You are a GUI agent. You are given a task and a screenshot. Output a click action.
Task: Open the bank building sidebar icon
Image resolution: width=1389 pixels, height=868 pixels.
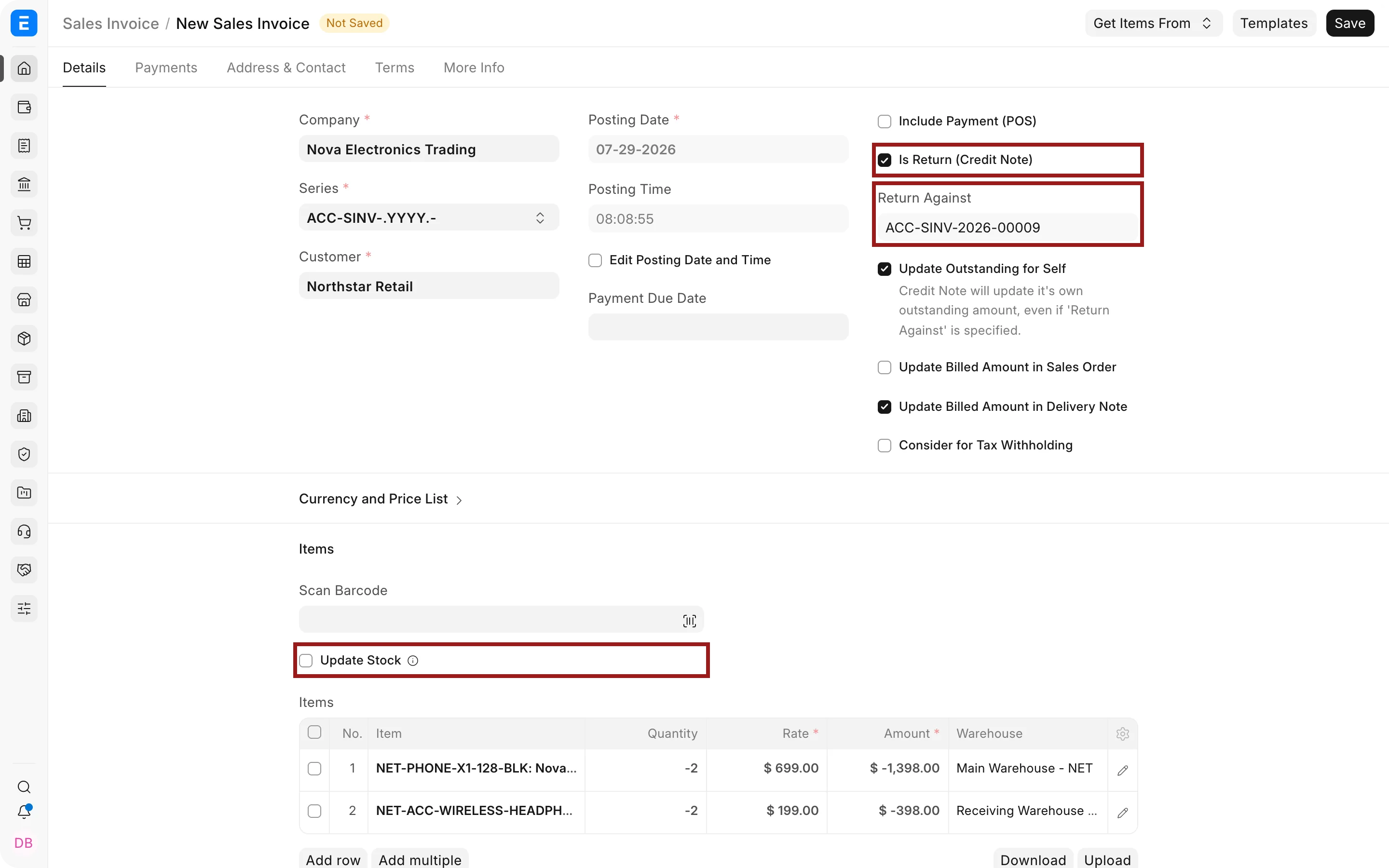(x=24, y=184)
